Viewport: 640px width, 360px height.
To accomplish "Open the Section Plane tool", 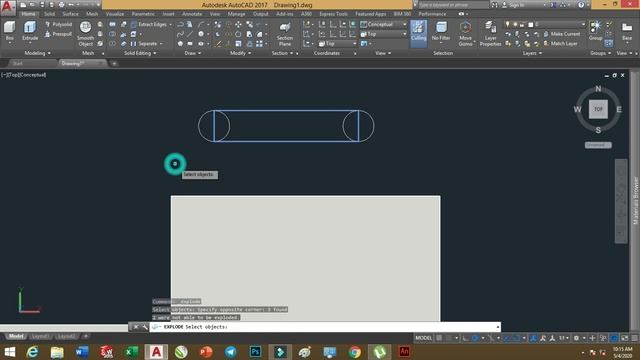I will 285,34.
